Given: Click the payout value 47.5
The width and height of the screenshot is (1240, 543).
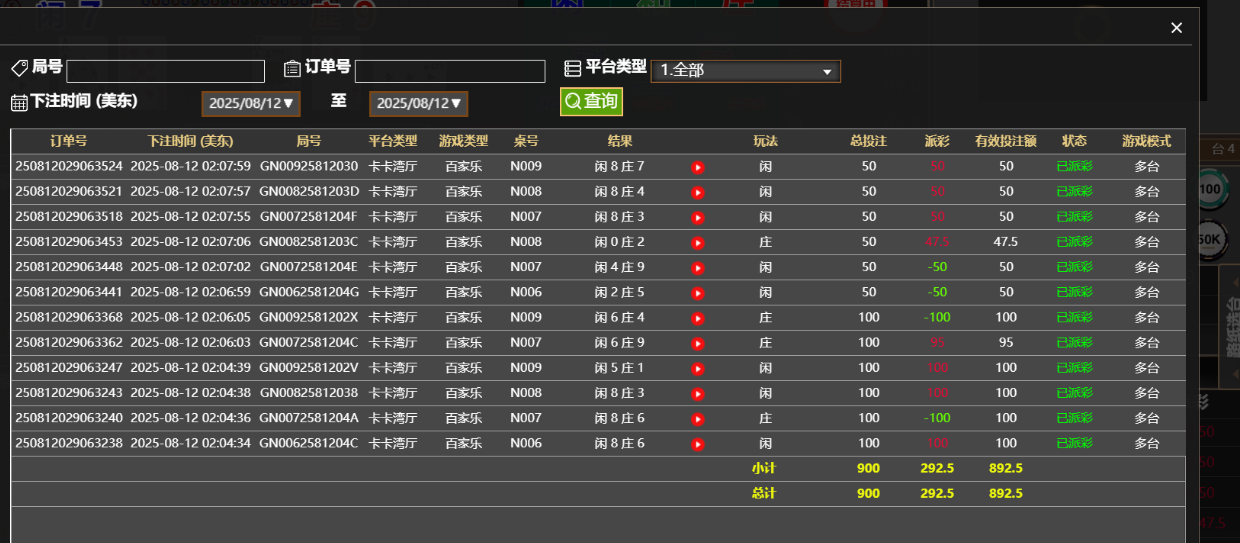Looking at the screenshot, I should pyautogui.click(x=937, y=241).
